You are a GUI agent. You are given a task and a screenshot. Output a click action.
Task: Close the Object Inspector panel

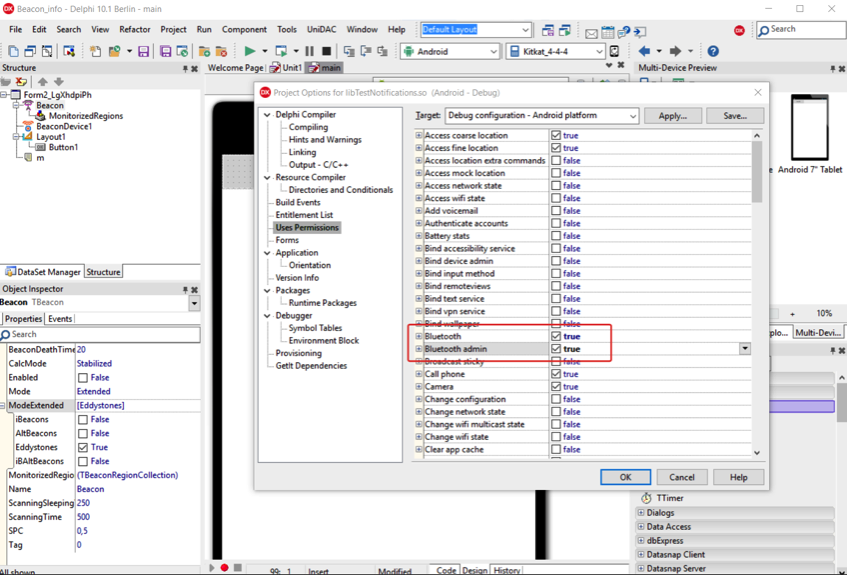coord(195,289)
